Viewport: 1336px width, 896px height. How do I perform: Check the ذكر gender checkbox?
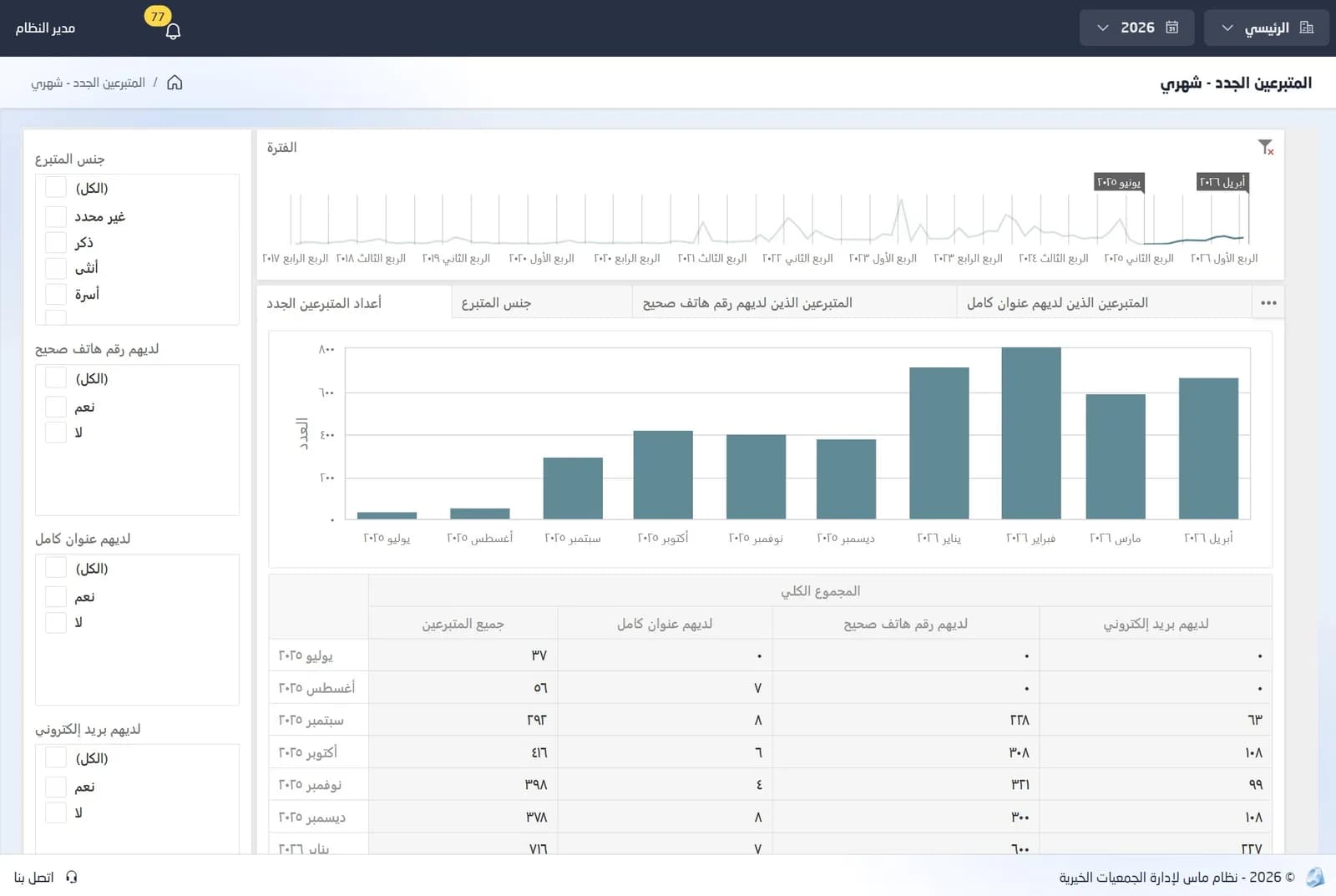56,242
